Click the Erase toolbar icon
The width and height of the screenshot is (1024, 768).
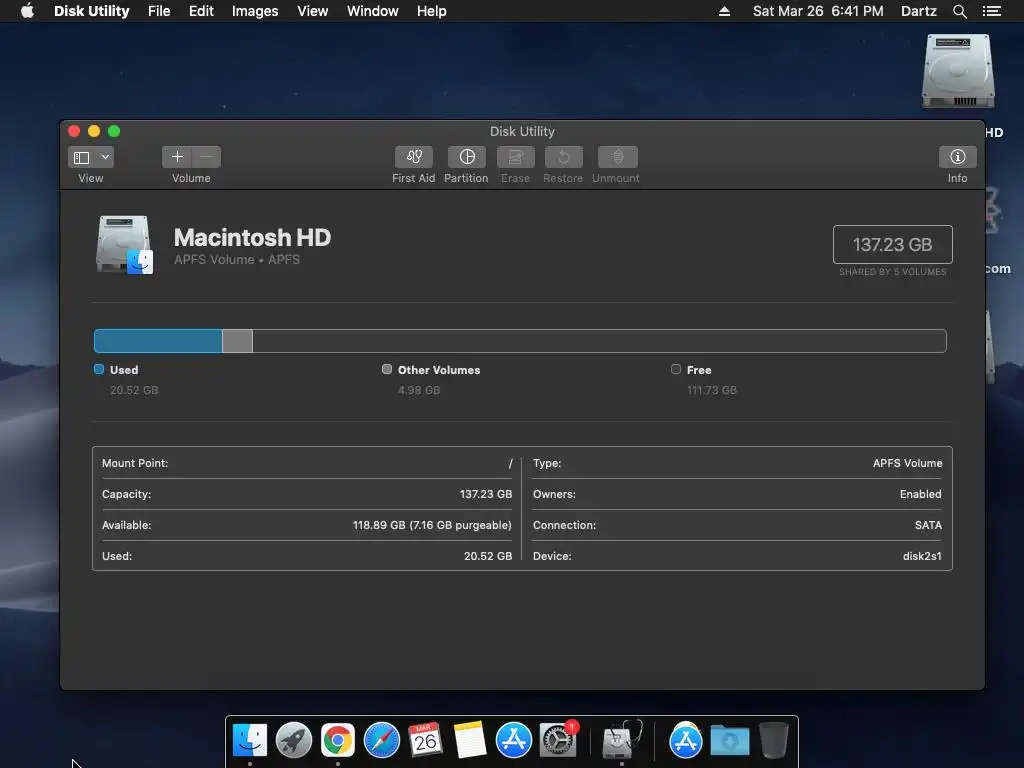click(x=515, y=157)
